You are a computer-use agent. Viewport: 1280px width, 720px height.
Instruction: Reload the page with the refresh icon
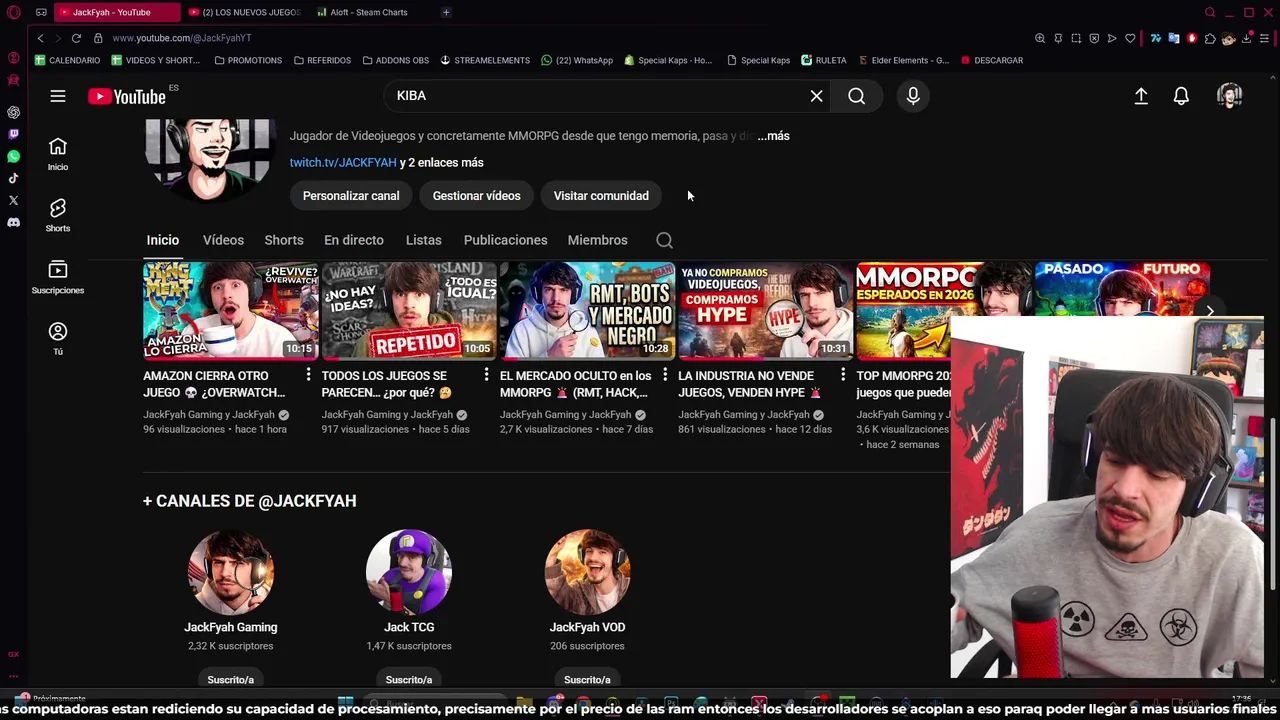click(x=76, y=38)
